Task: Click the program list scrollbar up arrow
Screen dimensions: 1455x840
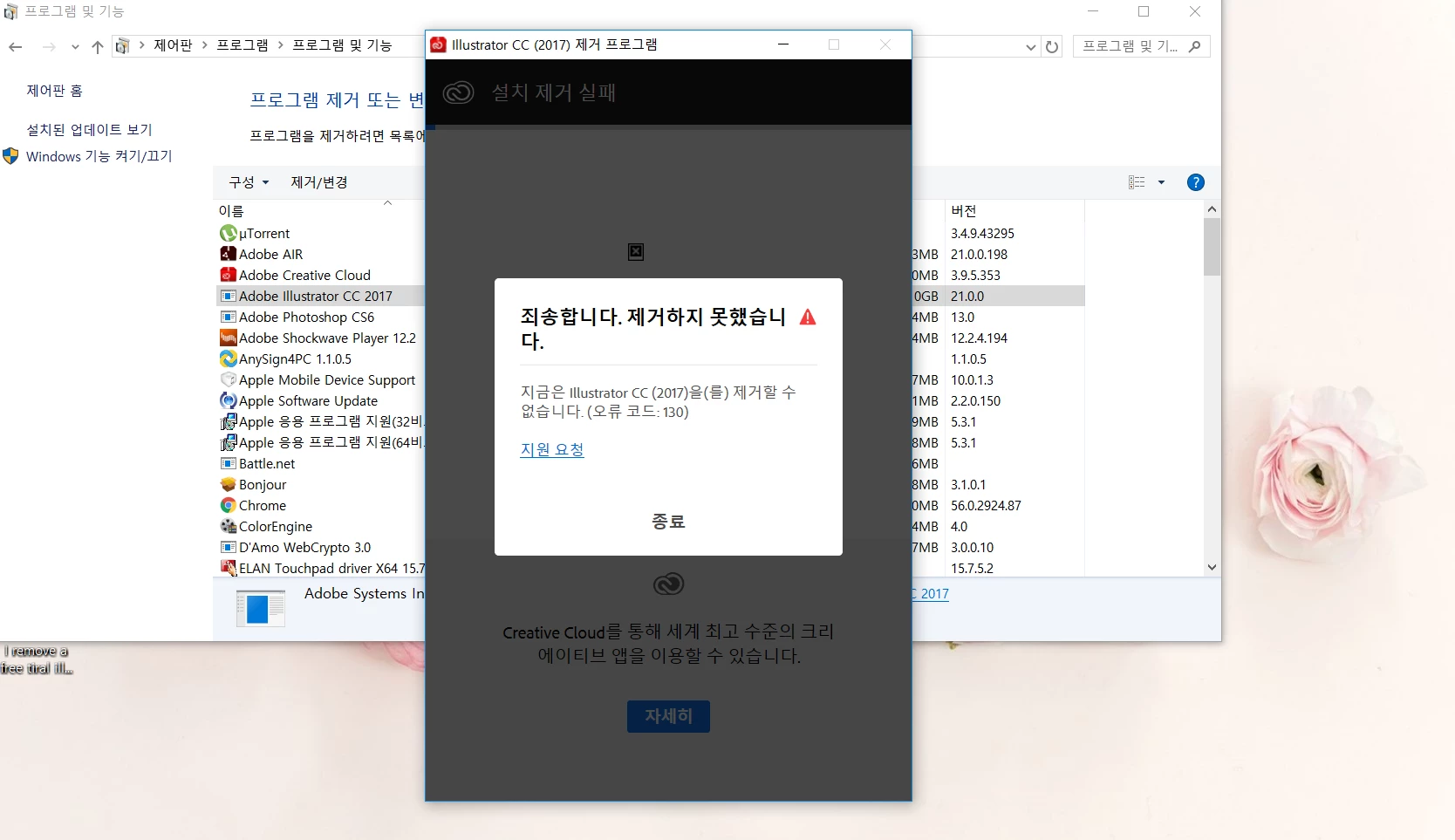Action: pyautogui.click(x=1212, y=209)
